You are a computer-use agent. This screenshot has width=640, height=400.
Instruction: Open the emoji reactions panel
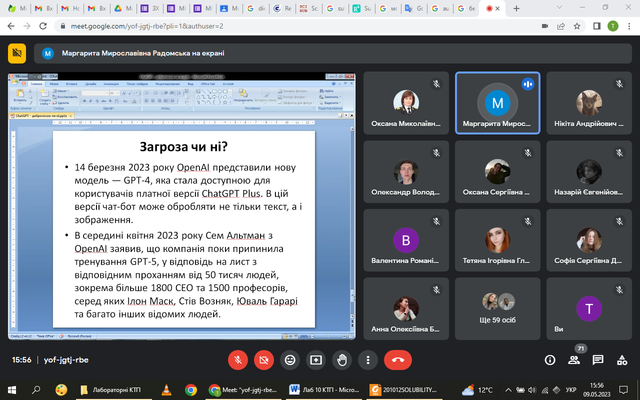click(x=290, y=359)
